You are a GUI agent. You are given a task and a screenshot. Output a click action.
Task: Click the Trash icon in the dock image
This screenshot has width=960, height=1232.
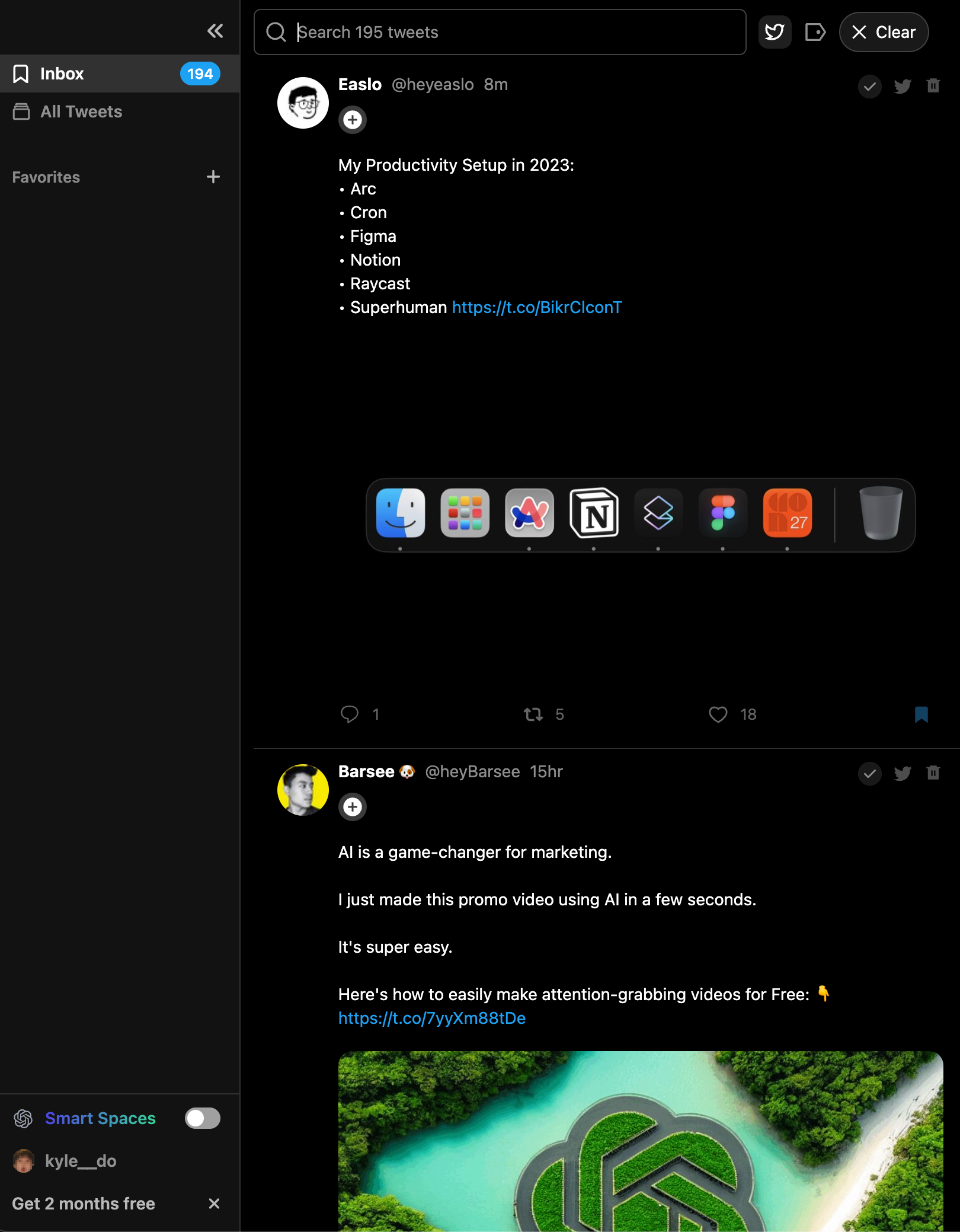click(881, 513)
